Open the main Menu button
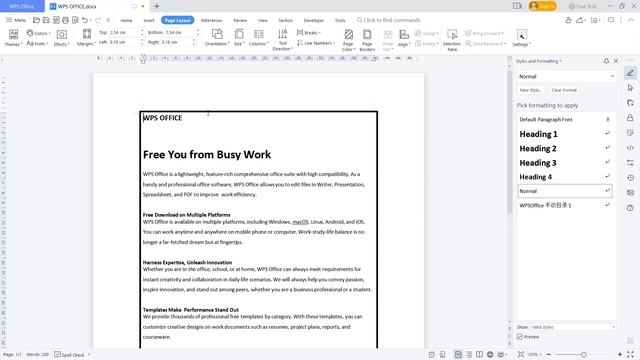The image size is (640, 360). 16,20
